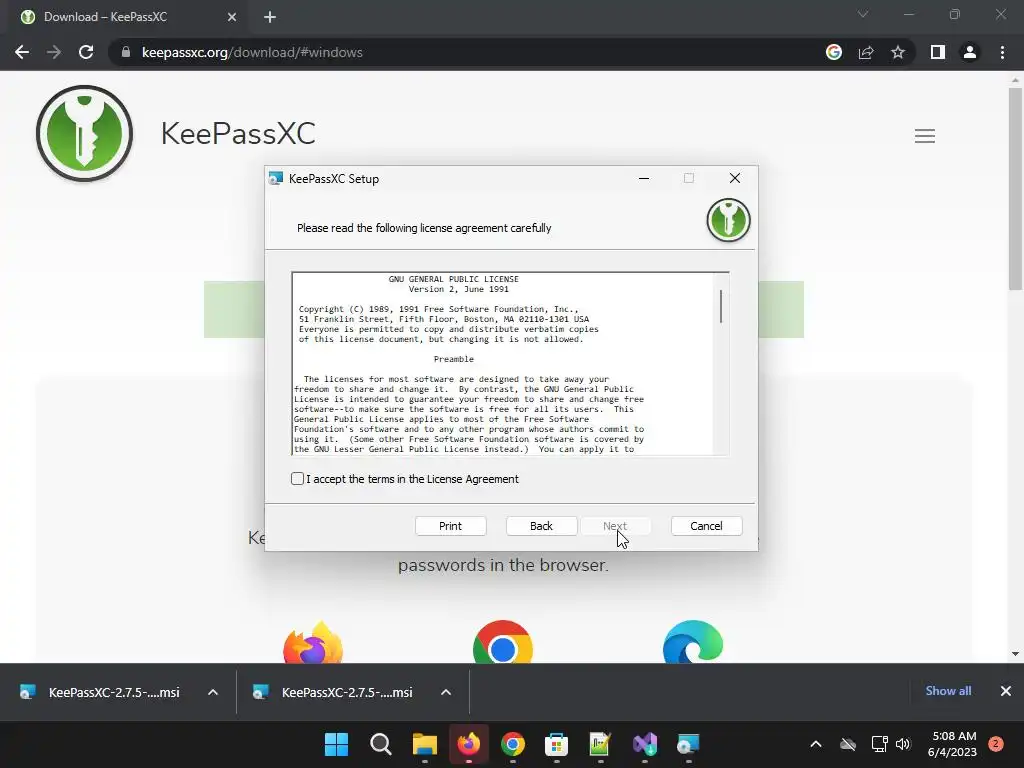The width and height of the screenshot is (1024, 768).
Task: Open the Chrome profile icon
Action: pos(970,52)
